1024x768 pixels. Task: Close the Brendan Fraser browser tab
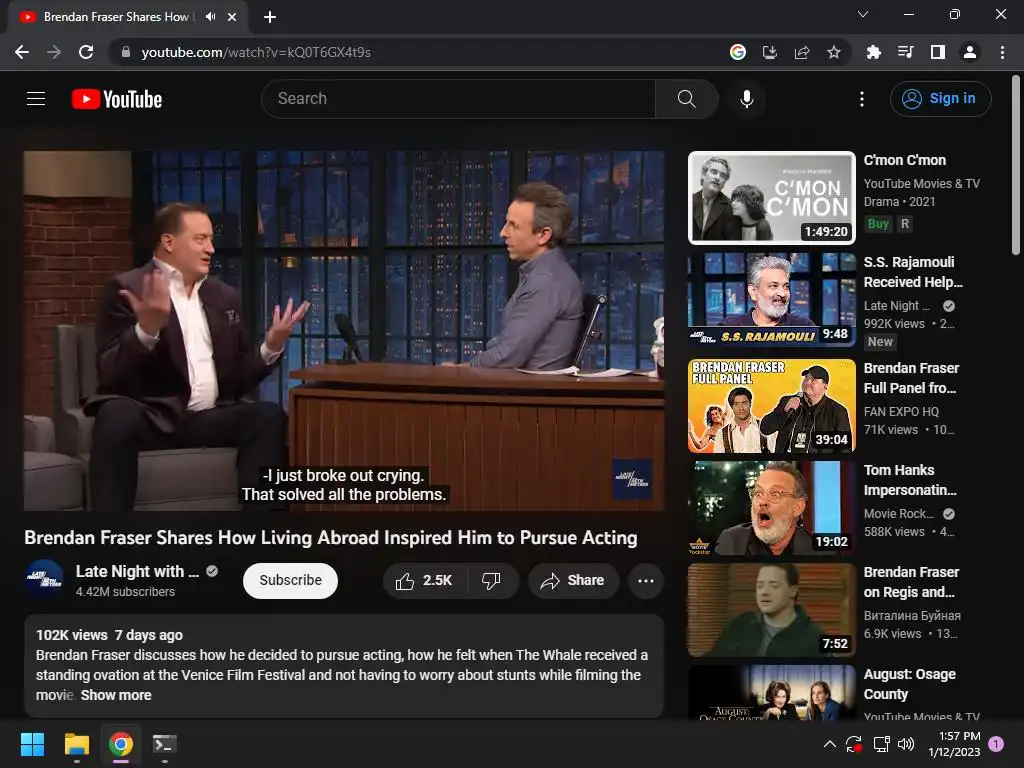click(232, 17)
